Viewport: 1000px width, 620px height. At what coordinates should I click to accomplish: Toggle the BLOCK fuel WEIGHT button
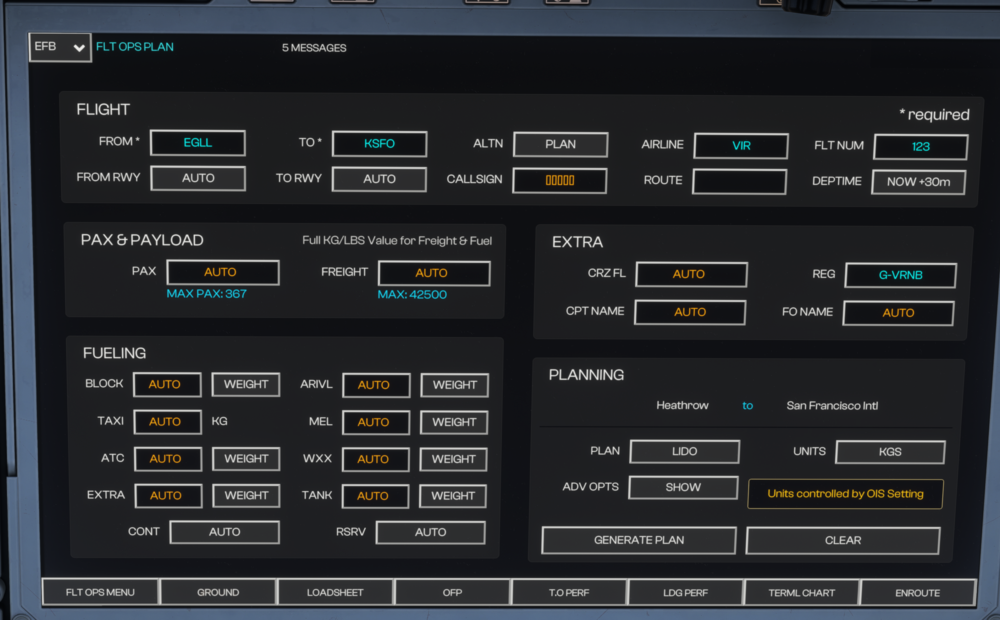pos(246,384)
